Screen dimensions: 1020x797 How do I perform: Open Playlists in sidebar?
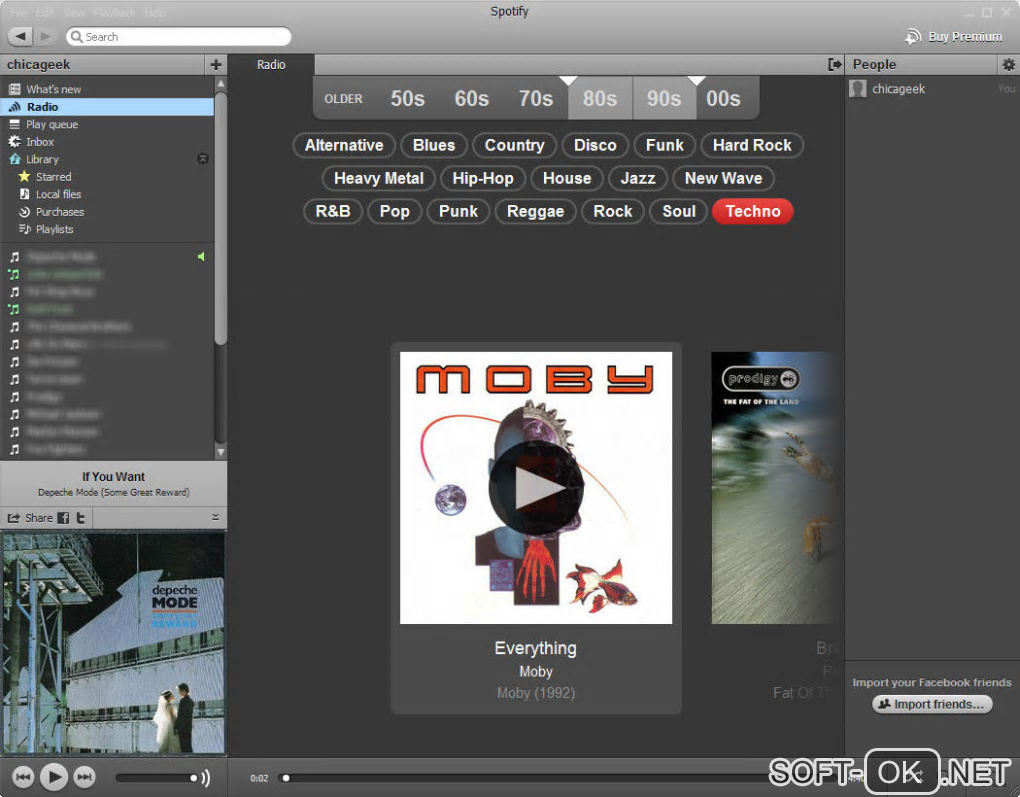click(x=54, y=230)
